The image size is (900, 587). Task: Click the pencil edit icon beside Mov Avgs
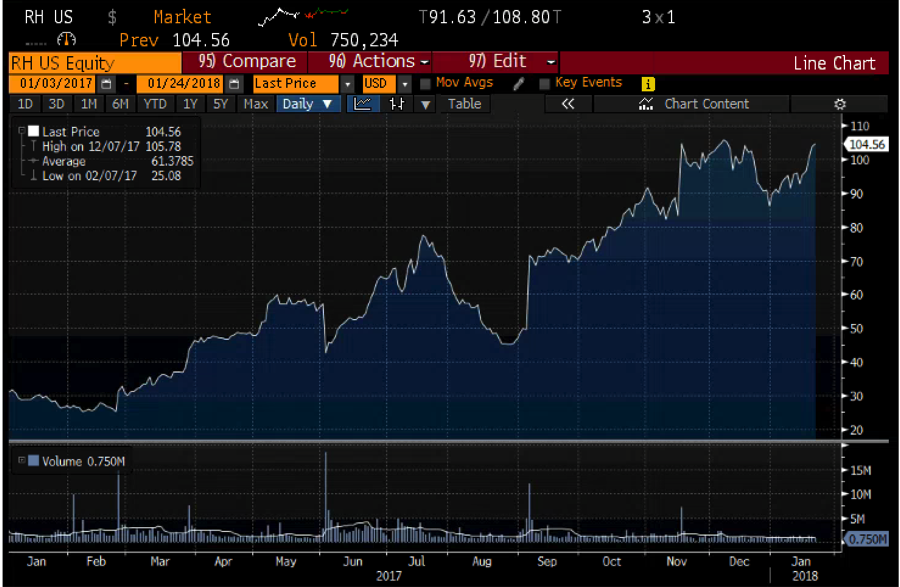517,84
